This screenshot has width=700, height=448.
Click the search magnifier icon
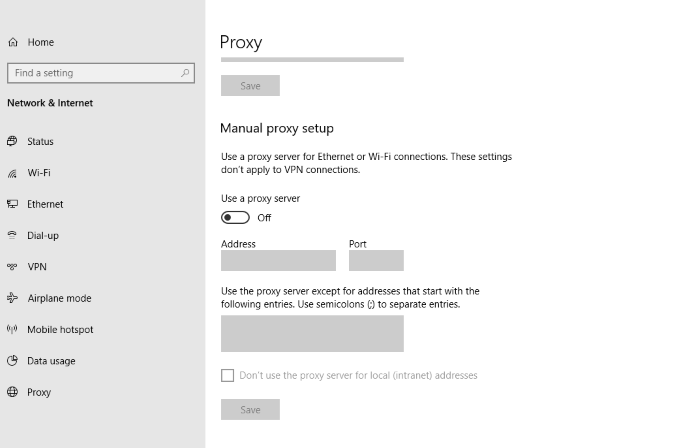pyautogui.click(x=185, y=73)
